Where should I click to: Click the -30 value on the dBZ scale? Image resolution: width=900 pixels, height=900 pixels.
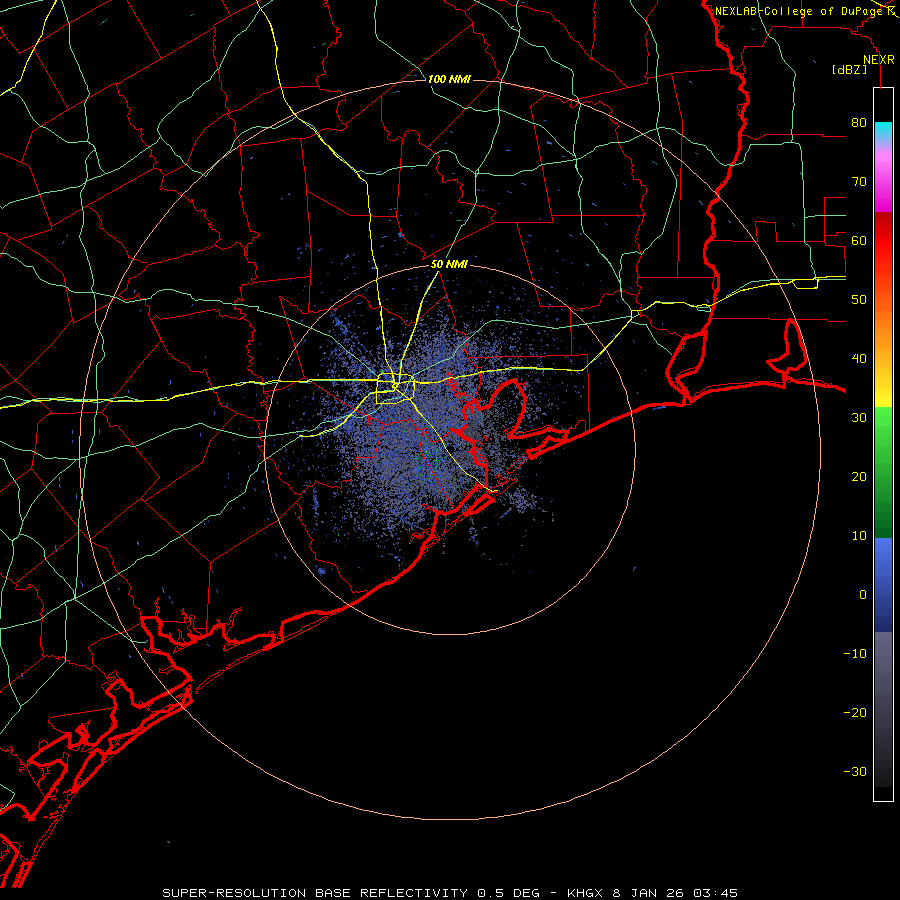[x=855, y=771]
